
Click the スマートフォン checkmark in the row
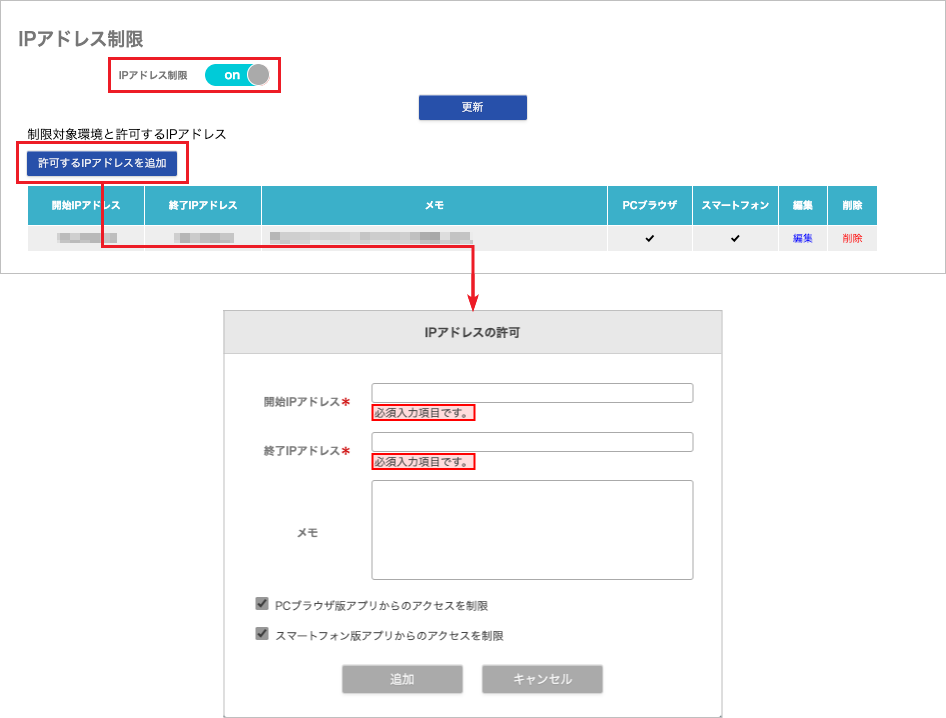pos(735,238)
